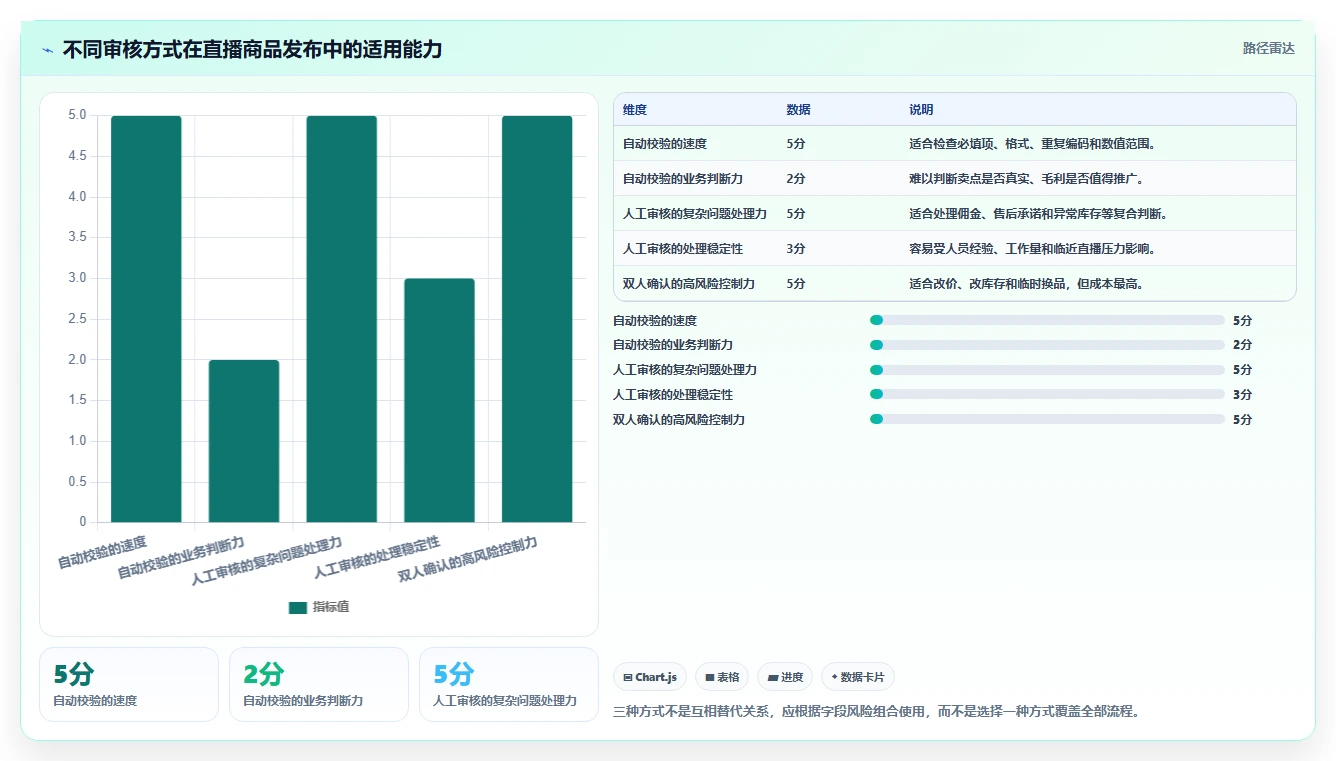
Task: Click the chart bar for 自动校验的速度
Action: pyautogui.click(x=146, y=319)
